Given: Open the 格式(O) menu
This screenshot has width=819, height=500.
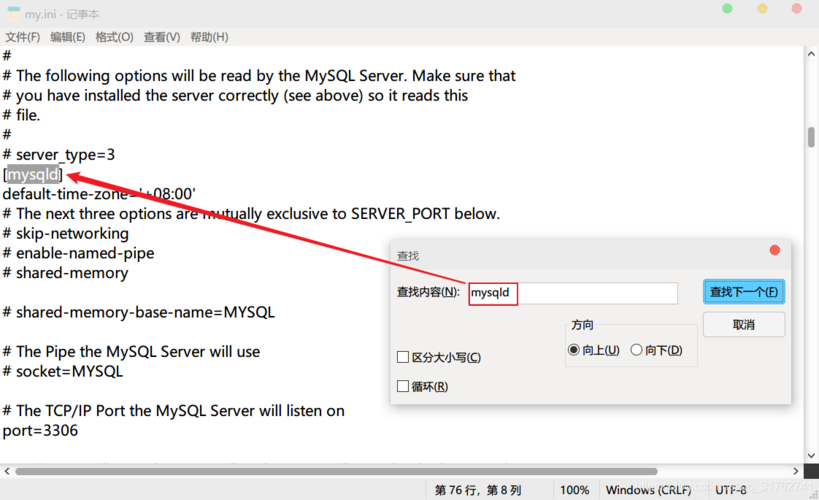Looking at the screenshot, I should pos(114,37).
